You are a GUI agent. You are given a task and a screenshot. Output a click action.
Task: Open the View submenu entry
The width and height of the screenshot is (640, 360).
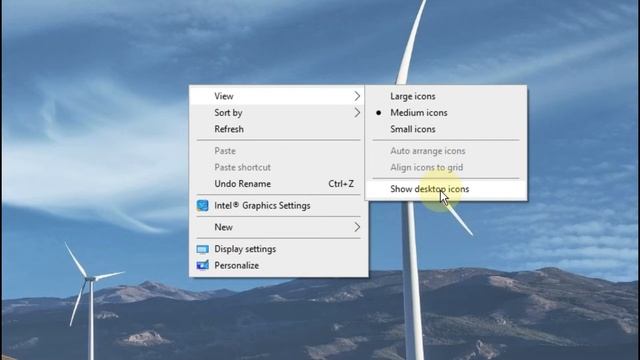click(278, 96)
